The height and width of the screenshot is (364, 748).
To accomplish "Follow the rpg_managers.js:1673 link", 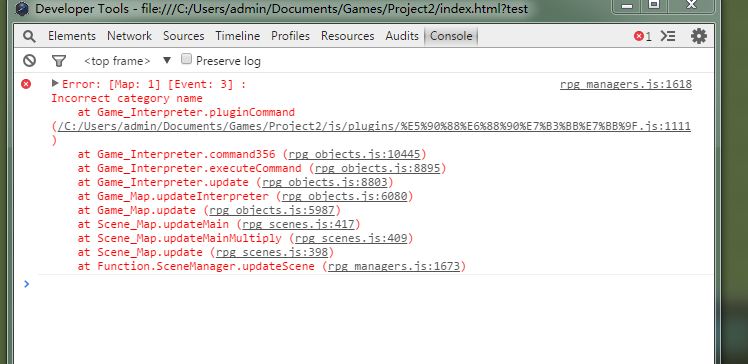I will tap(394, 266).
